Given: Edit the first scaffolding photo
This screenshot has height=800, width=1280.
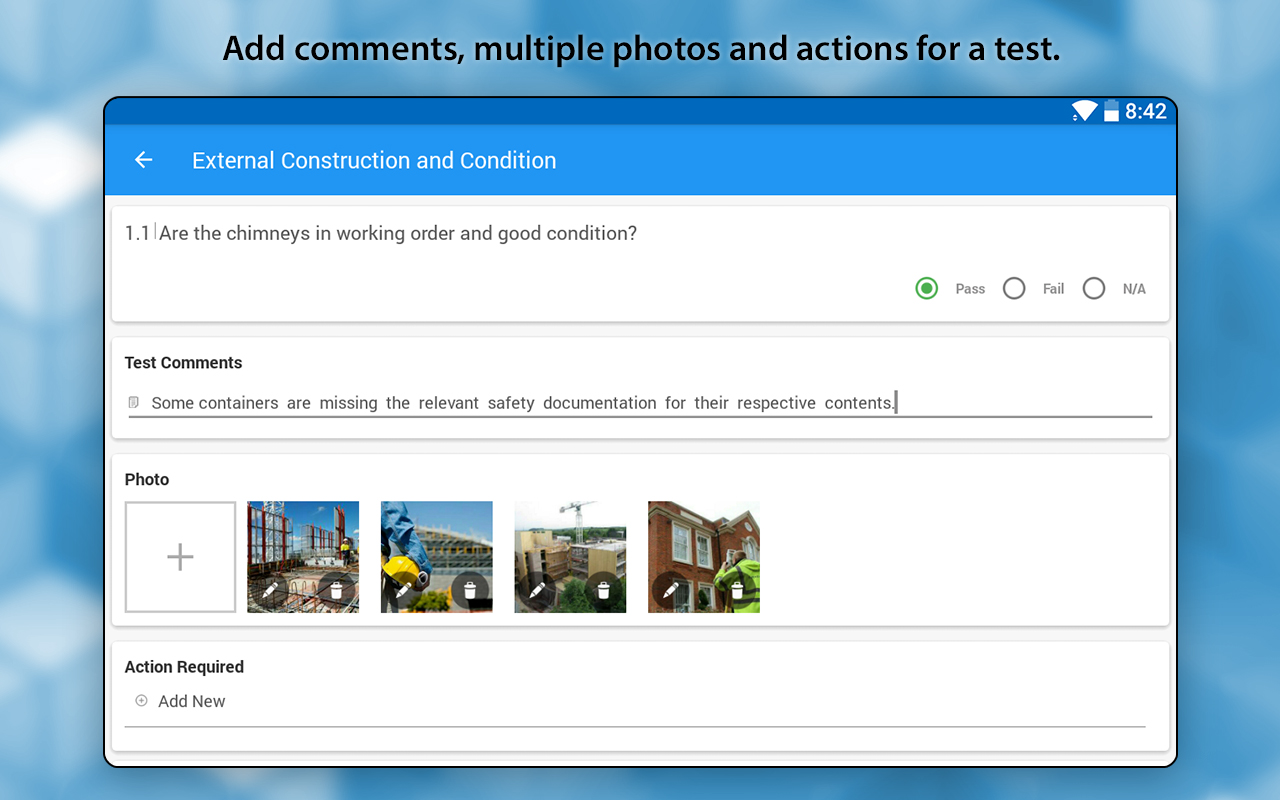Looking at the screenshot, I should 270,590.
